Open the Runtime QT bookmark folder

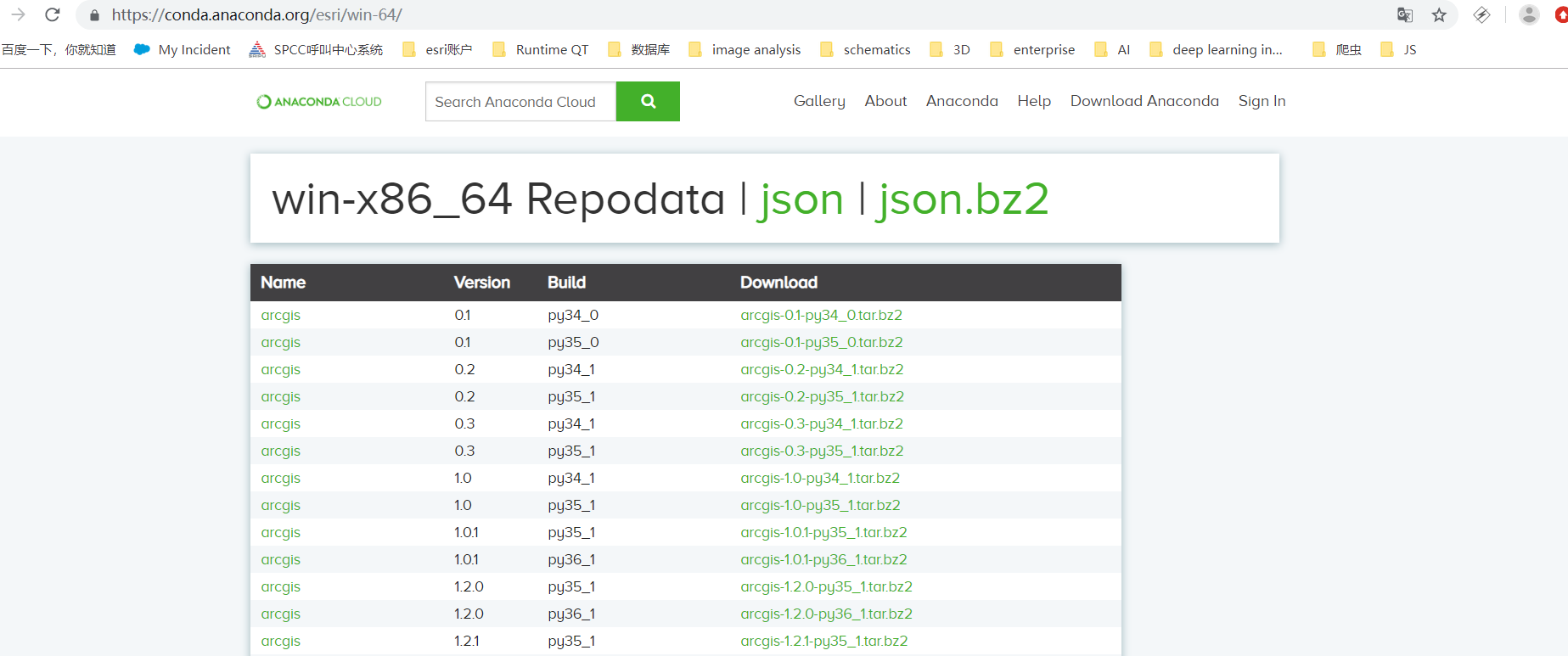click(x=540, y=49)
